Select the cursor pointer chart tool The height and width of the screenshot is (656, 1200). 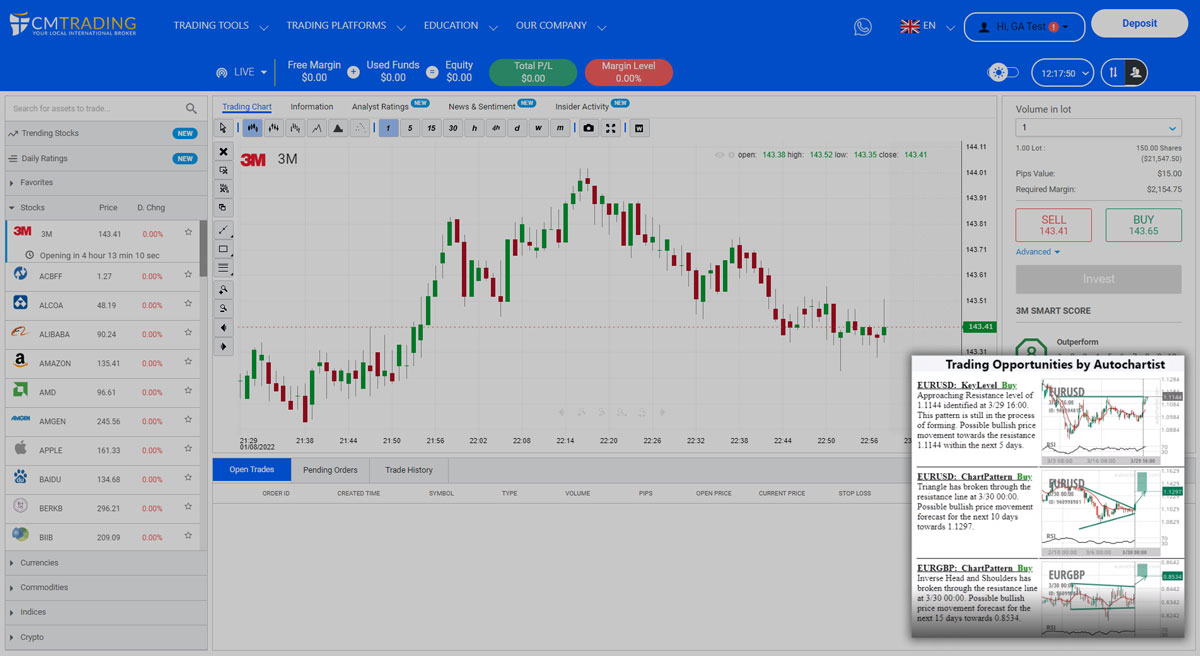point(224,128)
